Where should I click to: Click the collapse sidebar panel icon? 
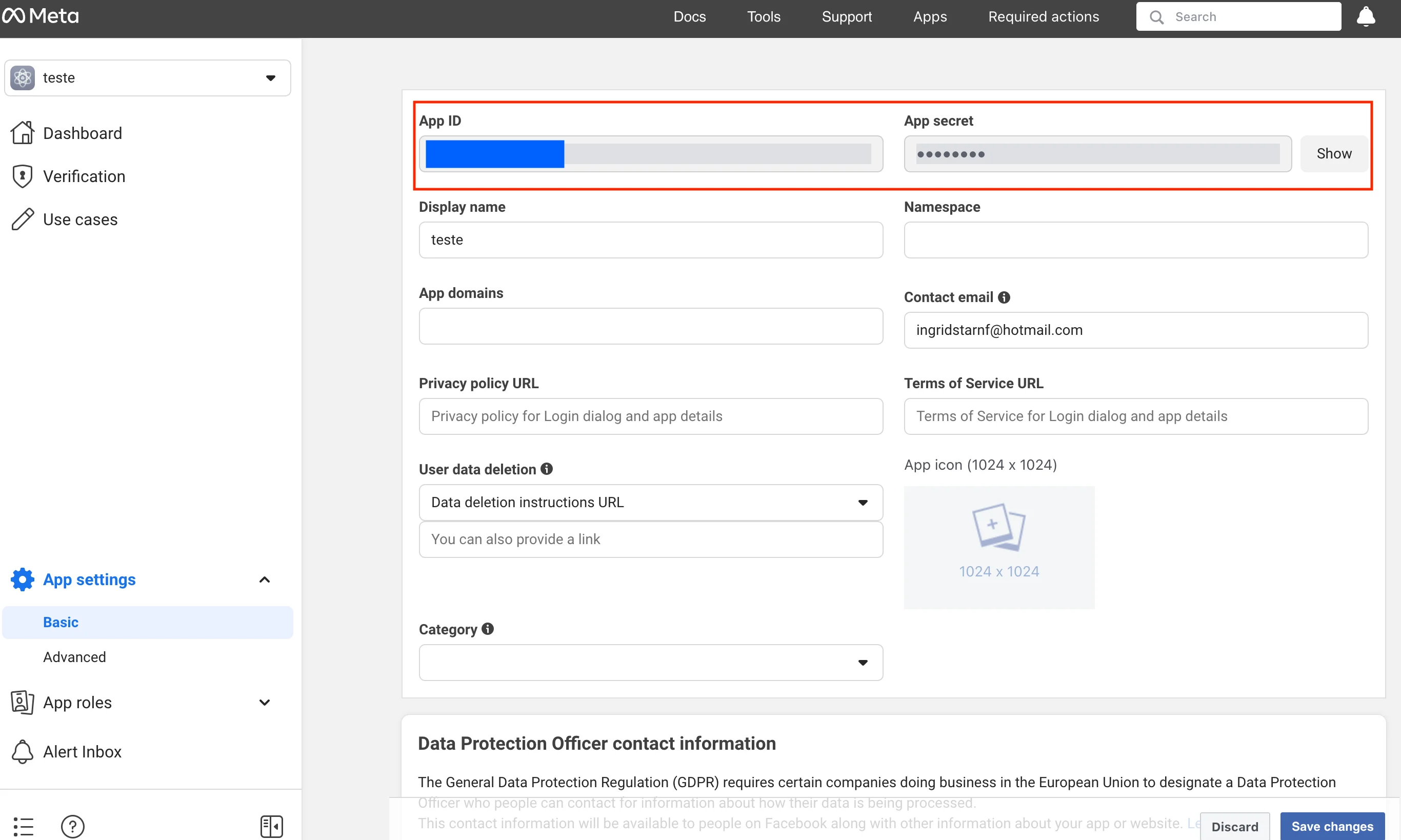(271, 827)
